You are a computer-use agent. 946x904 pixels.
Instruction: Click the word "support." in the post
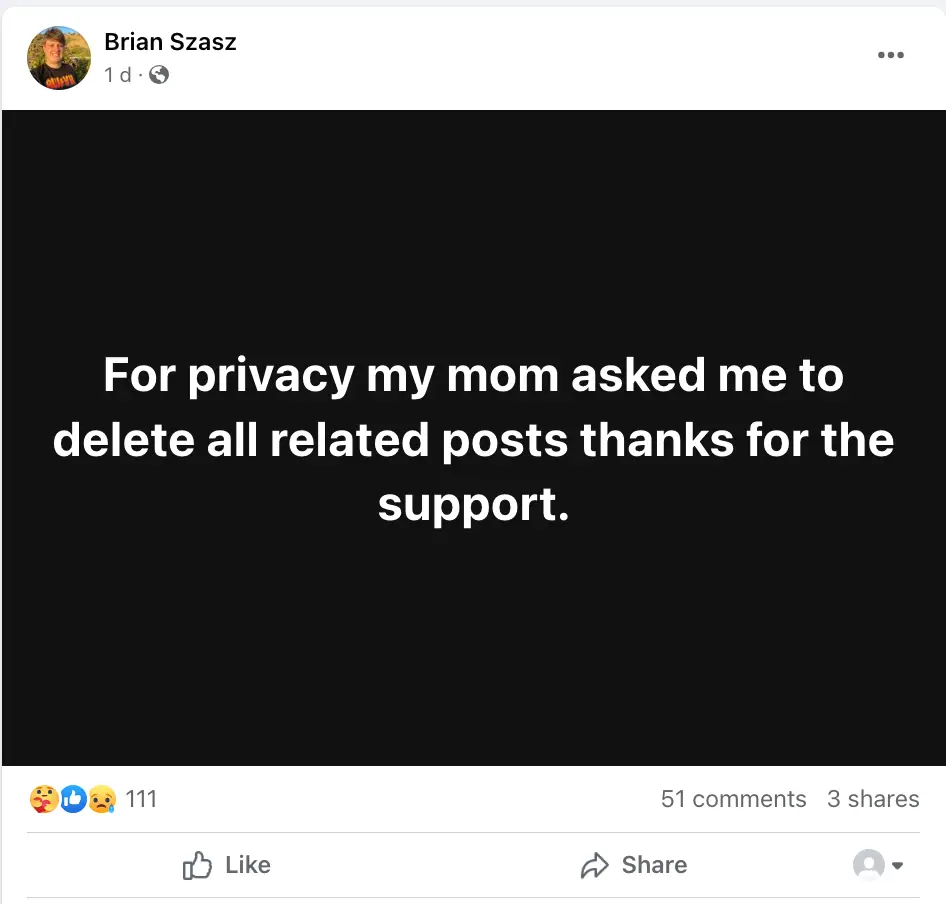pyautogui.click(x=473, y=505)
